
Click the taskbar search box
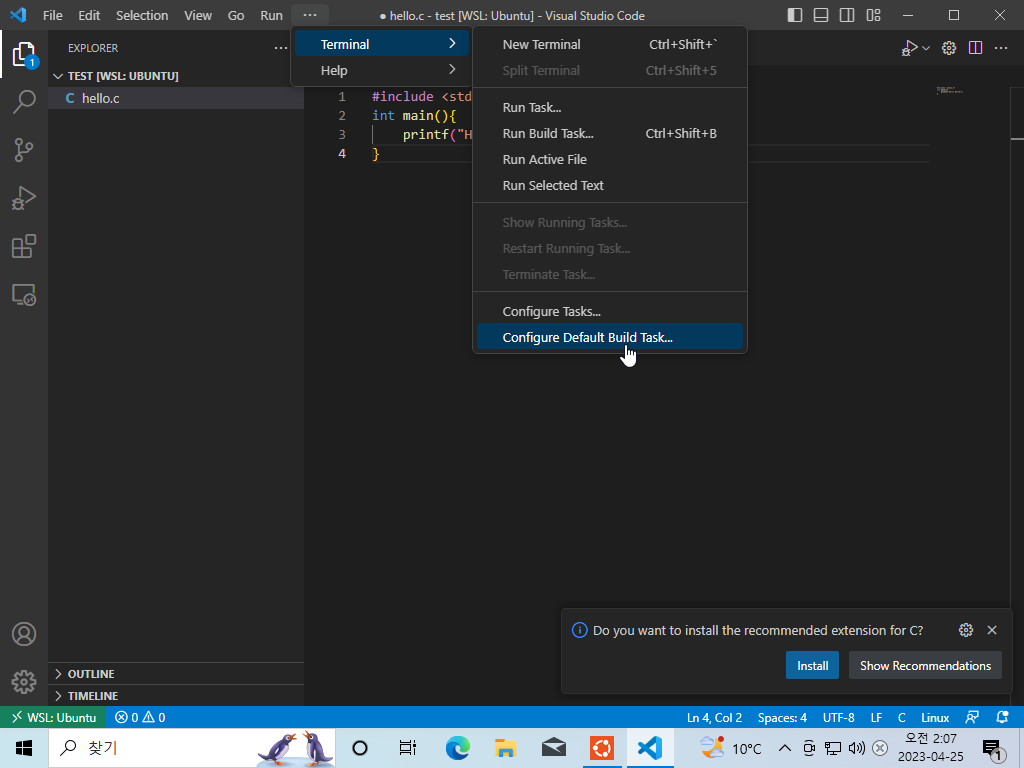coord(193,748)
